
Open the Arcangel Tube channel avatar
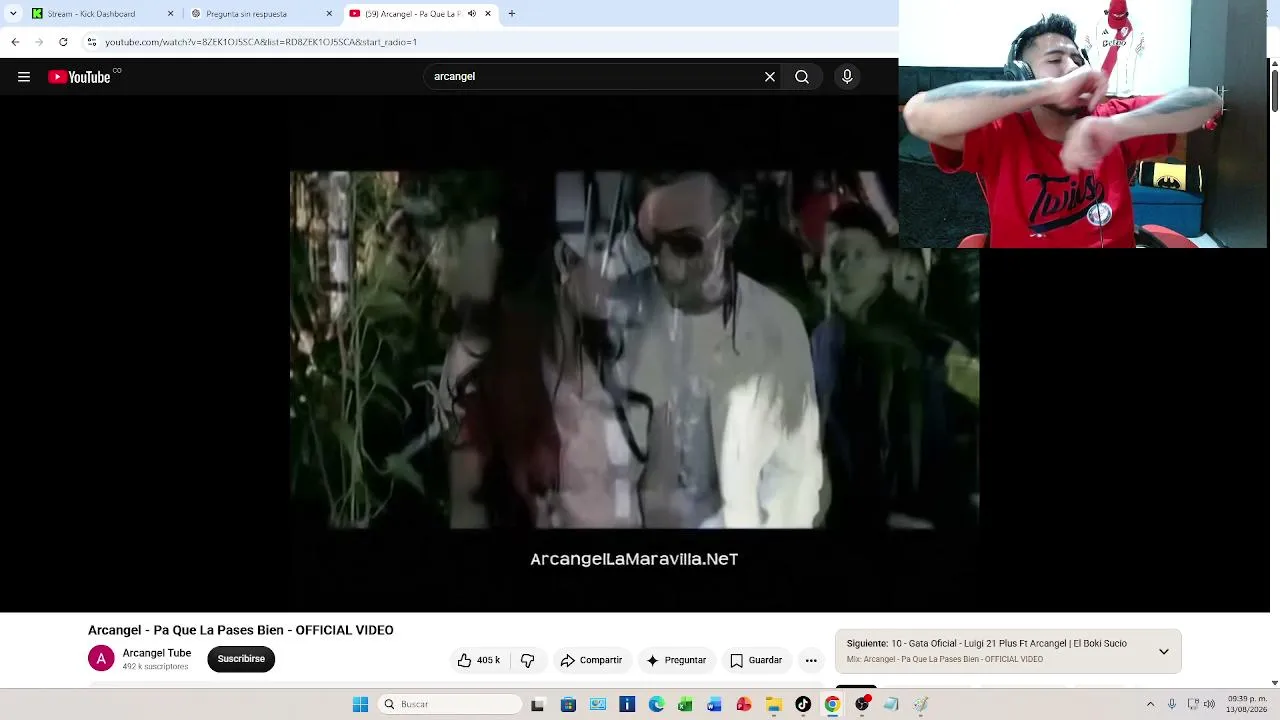pyautogui.click(x=101, y=659)
